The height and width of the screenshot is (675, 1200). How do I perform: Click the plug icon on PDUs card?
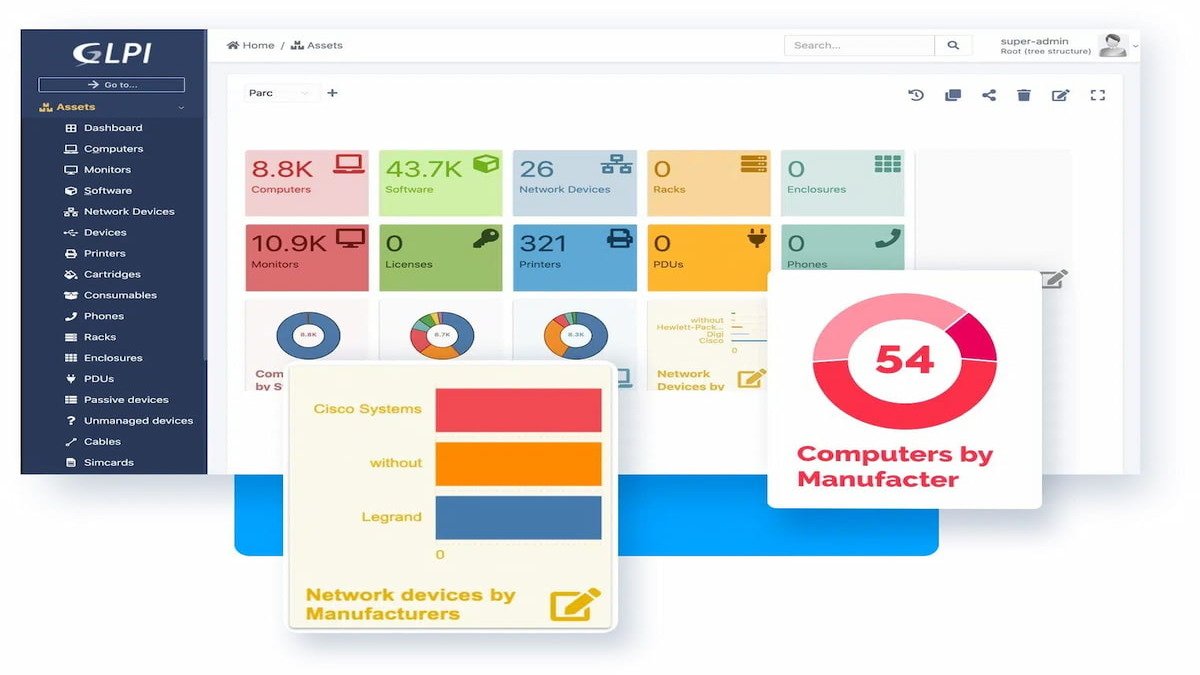click(755, 238)
